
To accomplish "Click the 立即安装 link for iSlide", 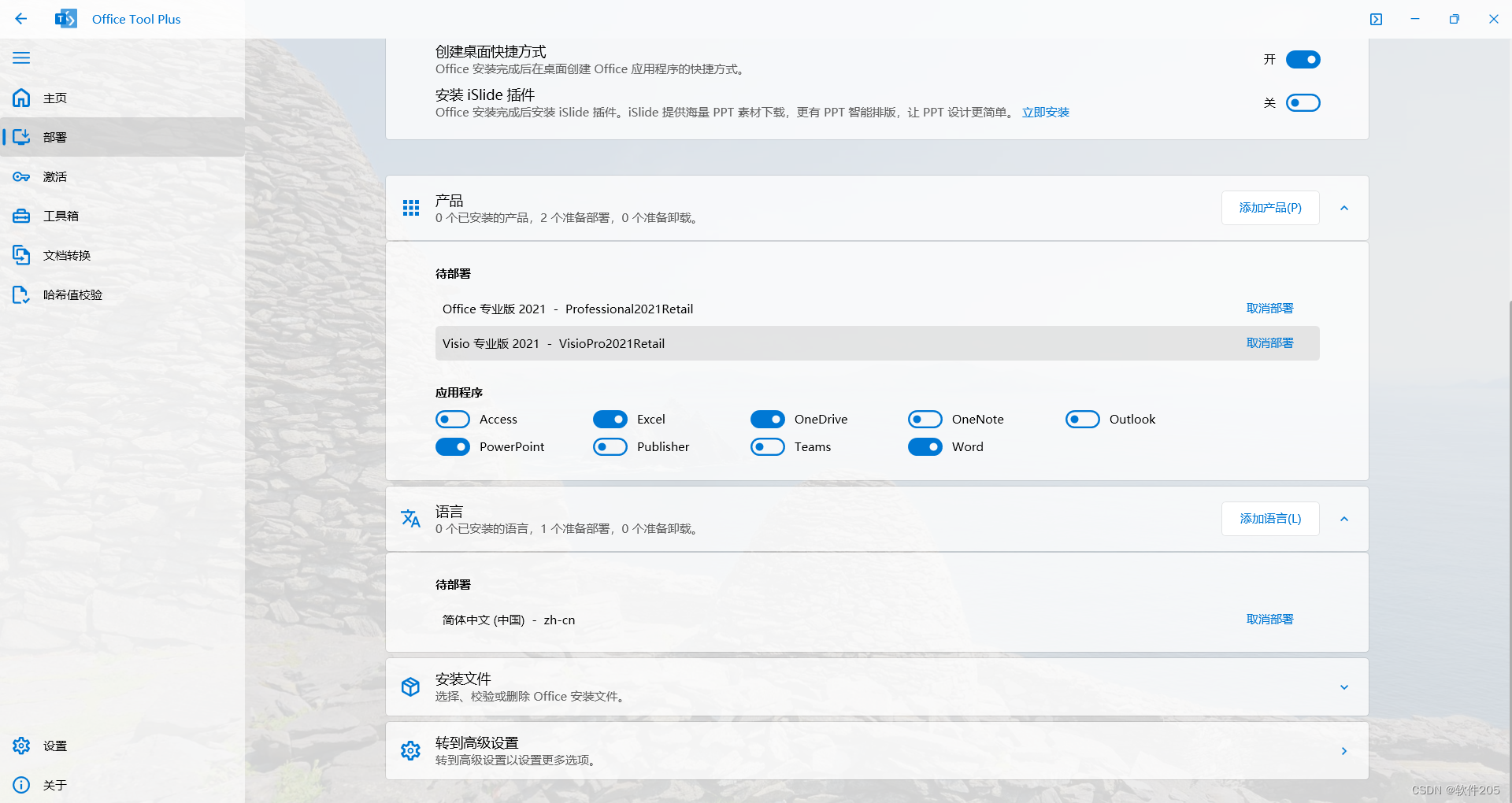I will (1046, 113).
